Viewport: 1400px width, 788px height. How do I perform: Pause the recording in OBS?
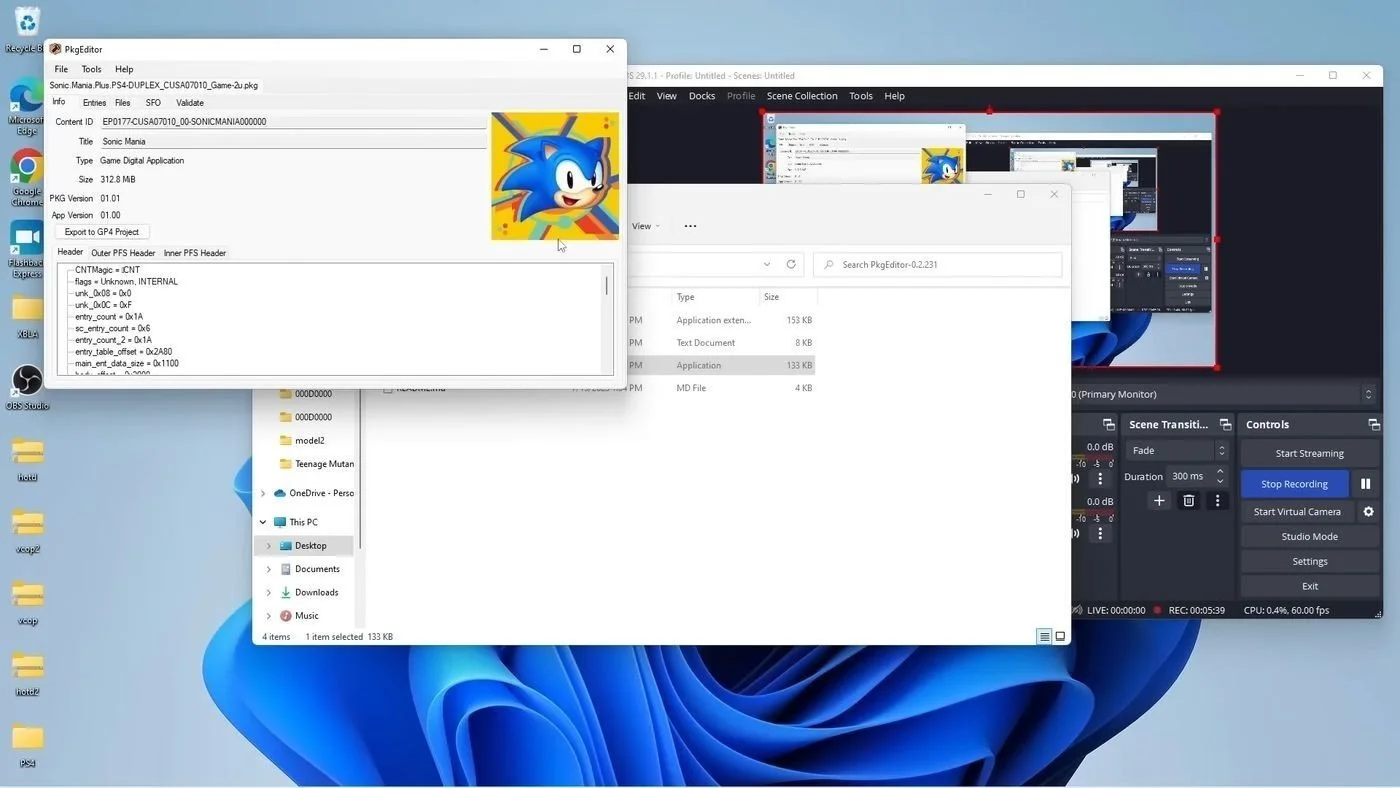[1365, 484]
